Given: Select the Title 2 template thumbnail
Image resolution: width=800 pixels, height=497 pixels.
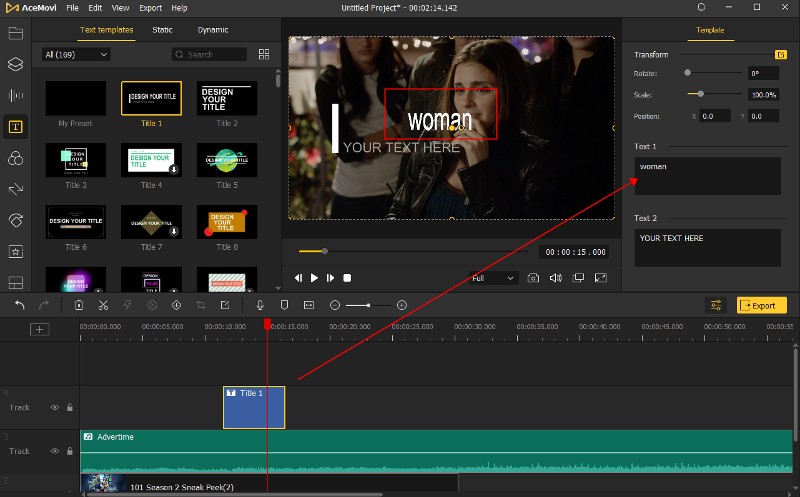Looking at the screenshot, I should [227, 98].
